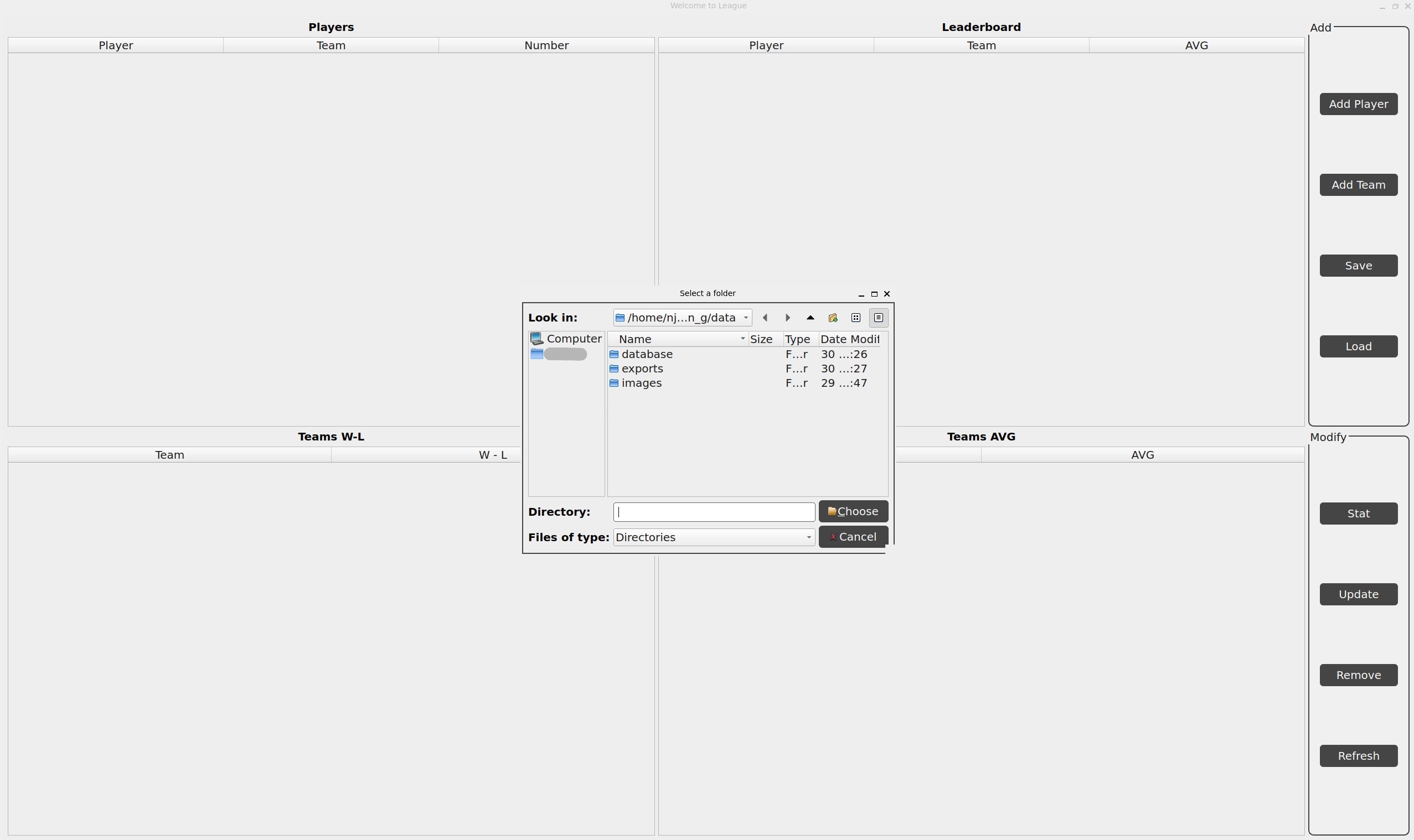This screenshot has width=1414, height=840.
Task: Click the Back navigation arrow
Action: (x=765, y=318)
